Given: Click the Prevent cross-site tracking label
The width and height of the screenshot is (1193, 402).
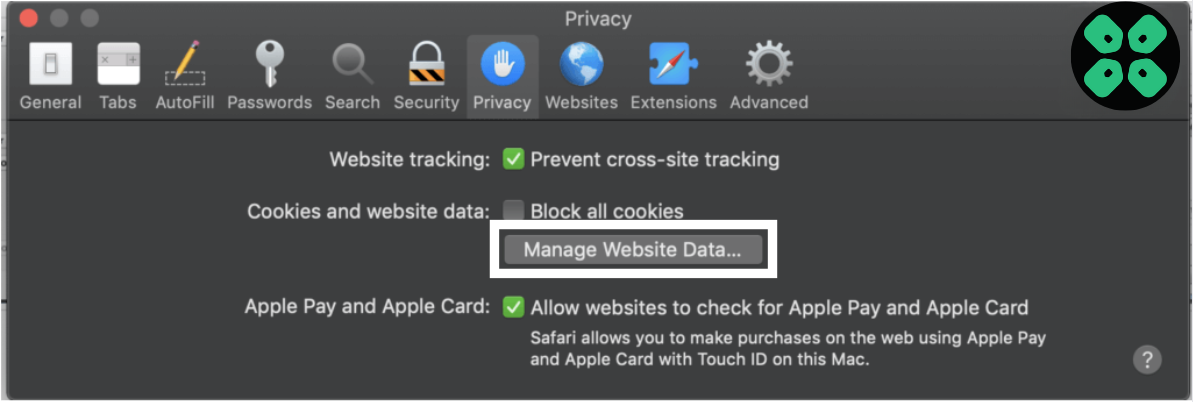Looking at the screenshot, I should point(654,159).
